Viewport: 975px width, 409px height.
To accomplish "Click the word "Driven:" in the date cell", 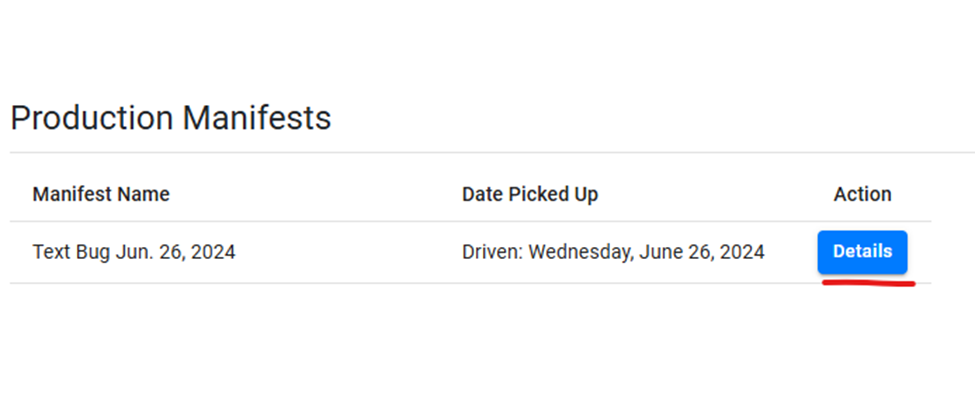I will click(492, 252).
